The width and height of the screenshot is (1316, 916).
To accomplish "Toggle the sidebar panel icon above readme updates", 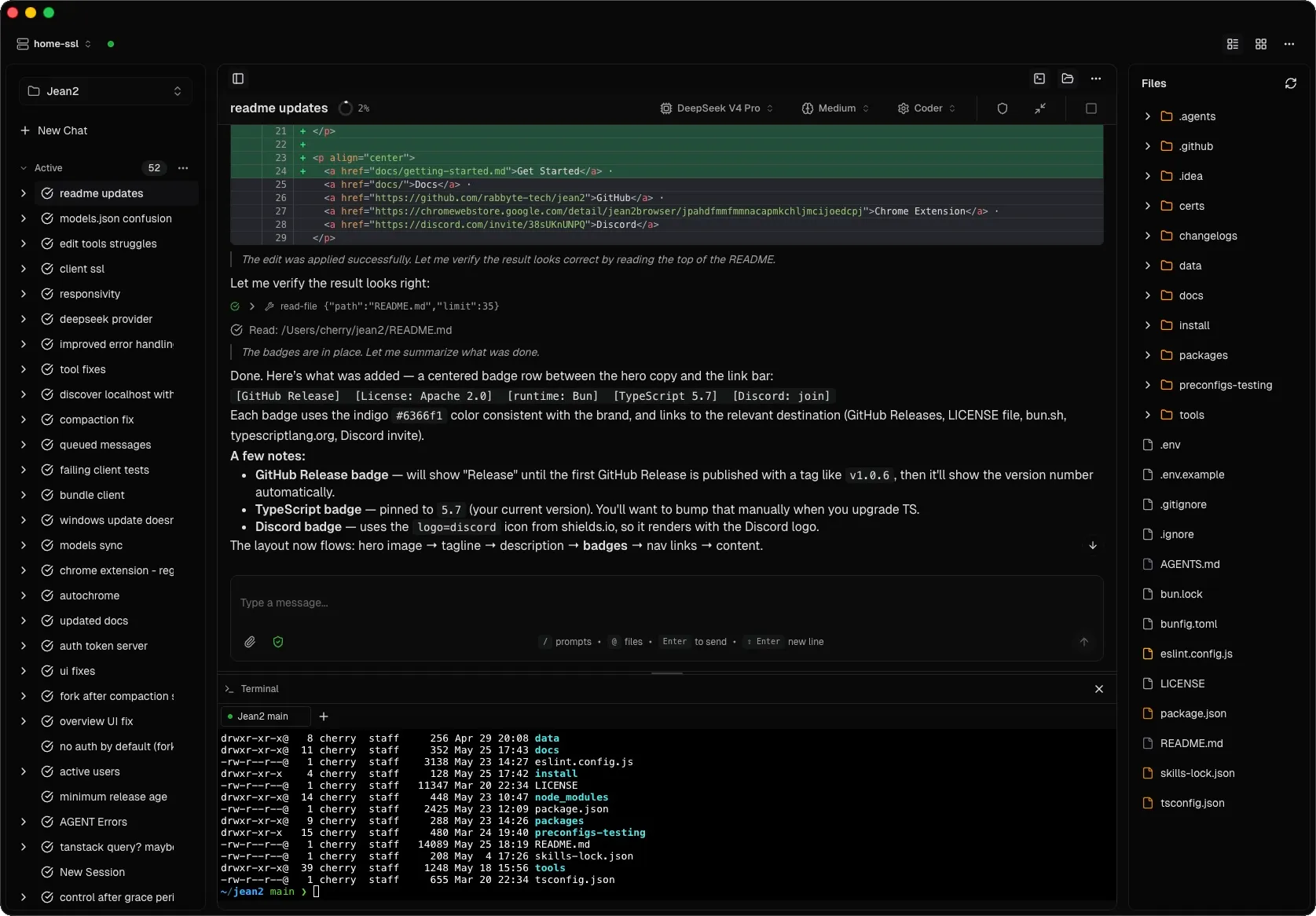I will (238, 79).
